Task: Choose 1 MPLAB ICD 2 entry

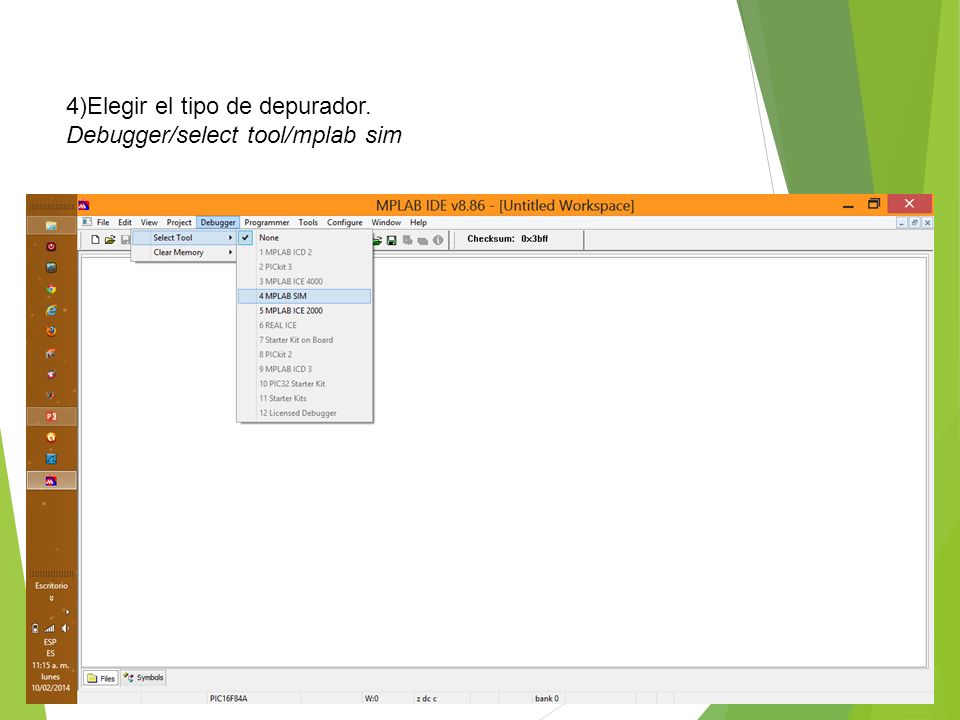Action: (x=304, y=252)
